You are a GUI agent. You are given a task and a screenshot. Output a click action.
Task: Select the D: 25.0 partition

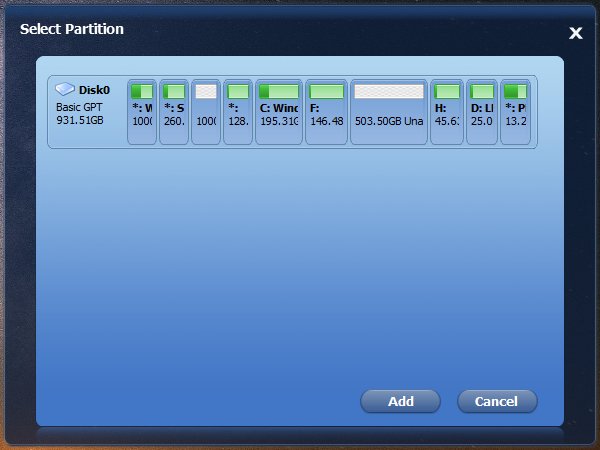tap(482, 112)
